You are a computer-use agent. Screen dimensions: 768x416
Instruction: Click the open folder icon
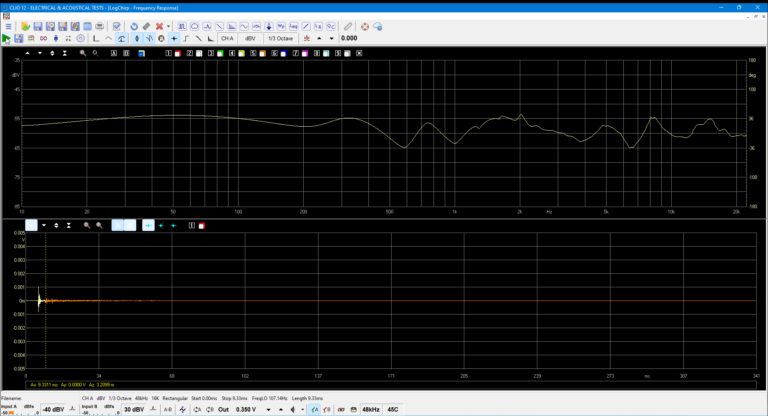click(24, 26)
